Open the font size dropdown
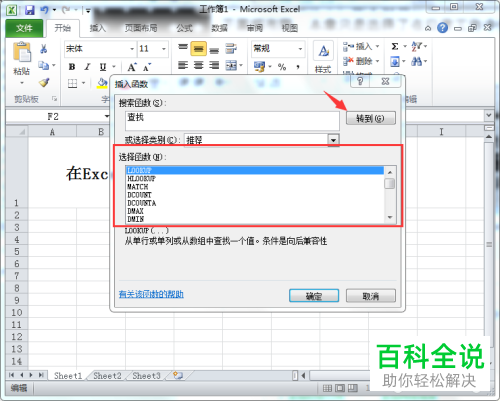This screenshot has height=401, width=500. click(164, 49)
